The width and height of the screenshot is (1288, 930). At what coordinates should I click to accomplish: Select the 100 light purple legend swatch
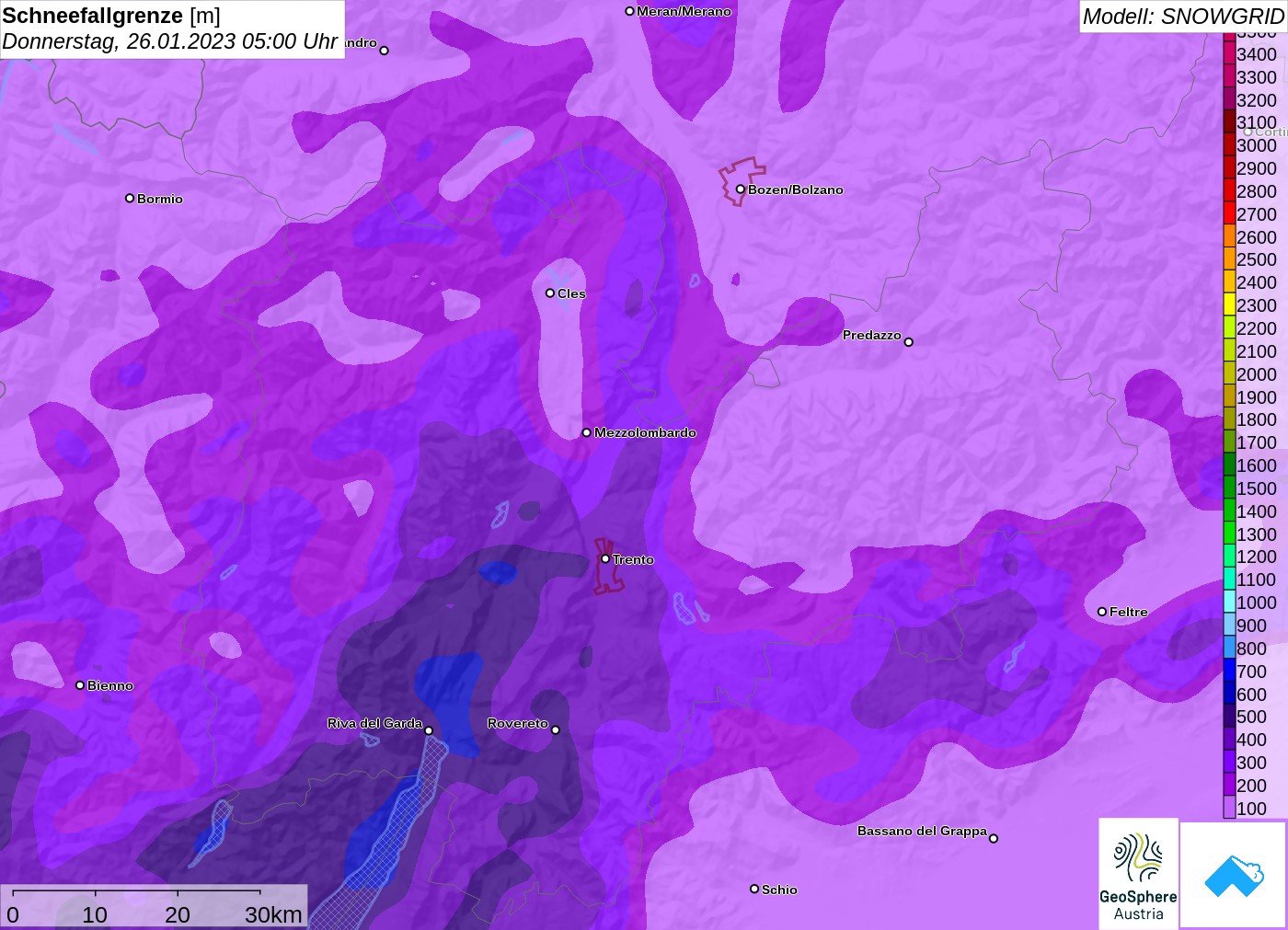tap(1229, 808)
